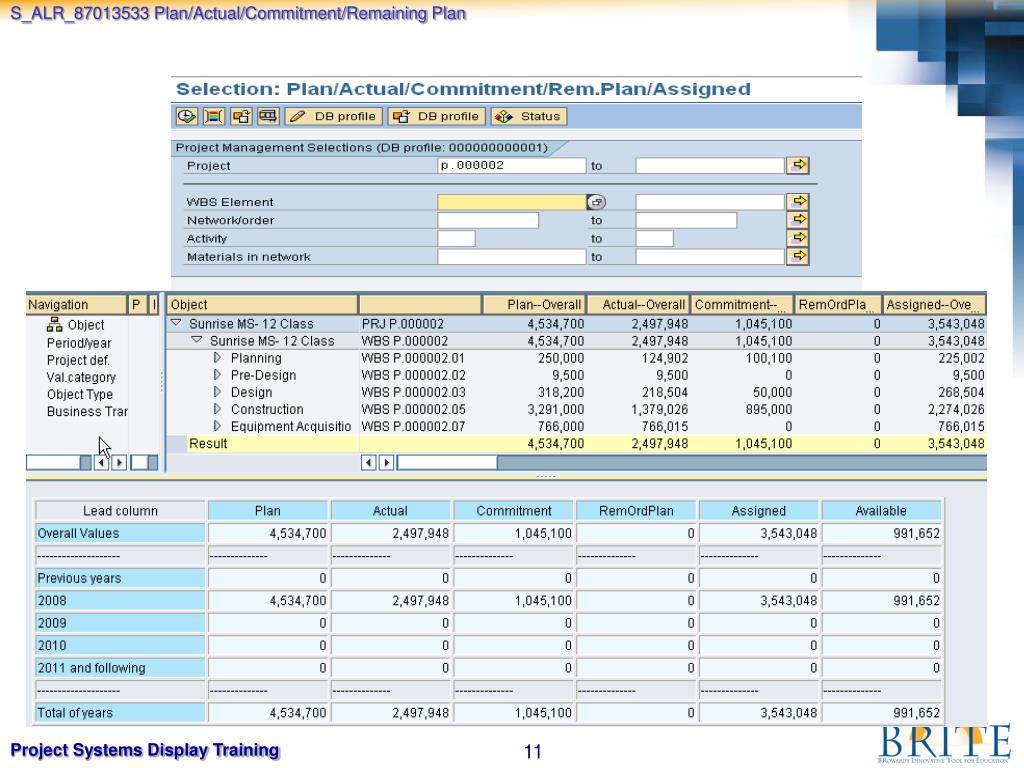Image resolution: width=1024 pixels, height=768 pixels.
Task: Expand the Equipment Acquisitio WBS node
Action: click(x=217, y=426)
